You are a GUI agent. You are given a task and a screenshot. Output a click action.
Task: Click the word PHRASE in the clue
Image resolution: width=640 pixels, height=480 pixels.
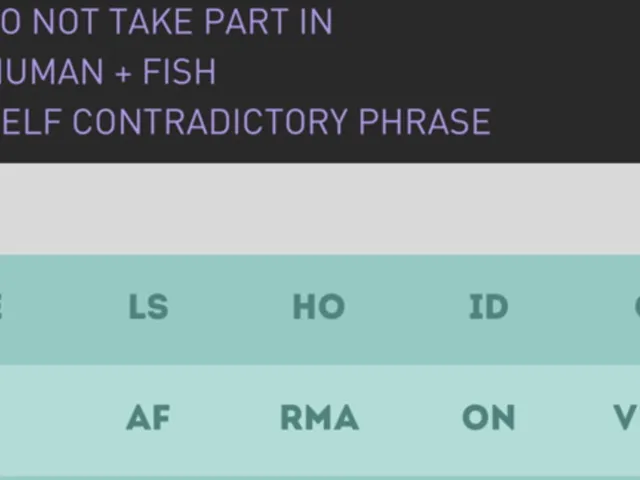(x=424, y=122)
